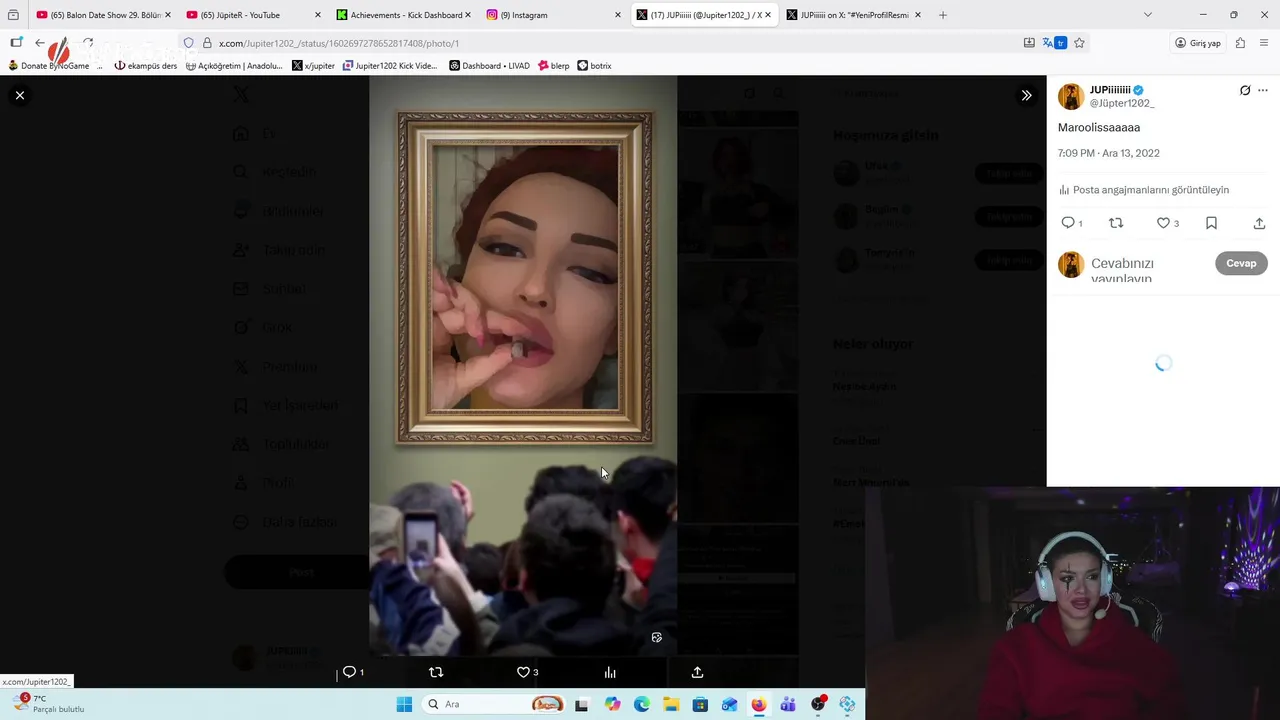Open the Jupiter1202 Kick Vide... bookmark

tap(390, 66)
